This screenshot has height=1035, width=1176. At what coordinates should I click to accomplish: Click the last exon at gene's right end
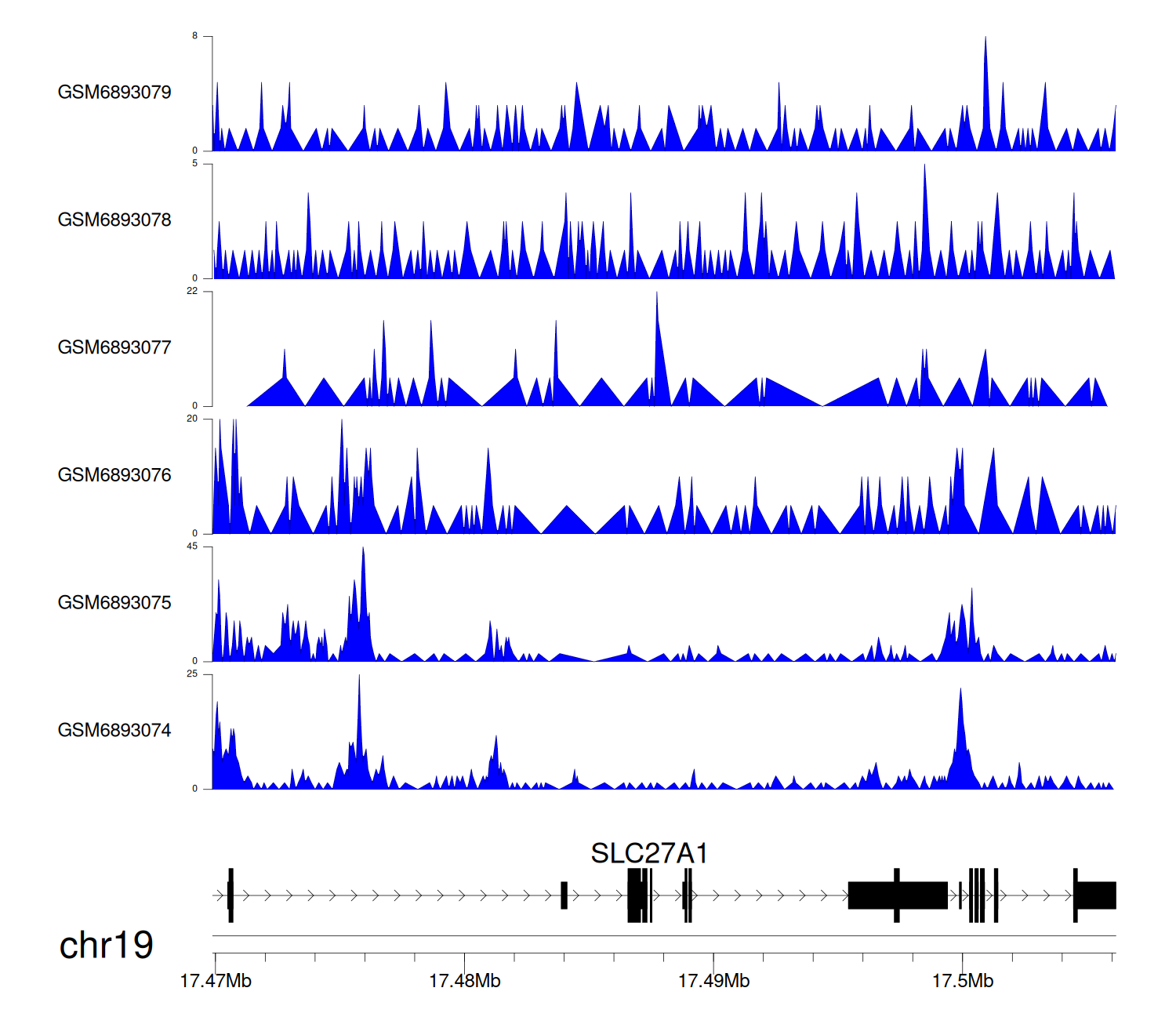coord(1096,895)
